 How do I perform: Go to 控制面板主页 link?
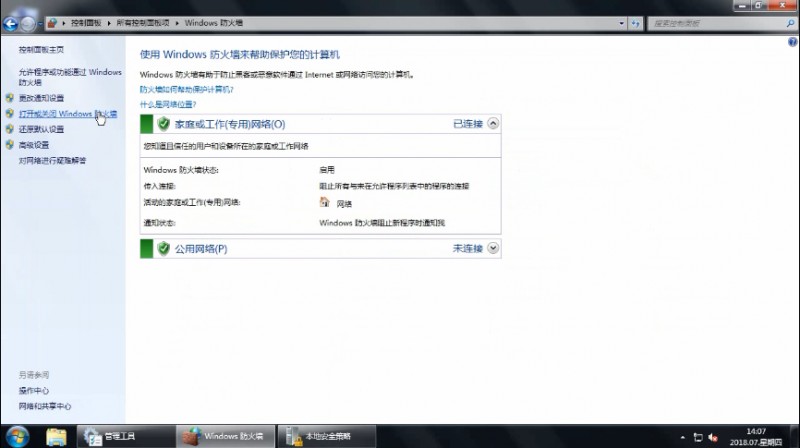pos(41,49)
